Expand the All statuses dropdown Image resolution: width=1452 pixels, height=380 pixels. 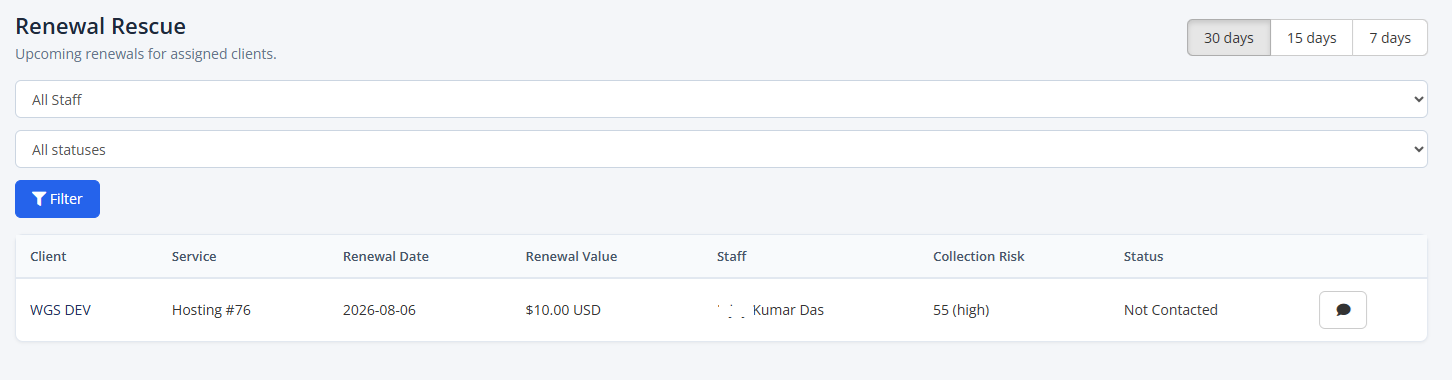pyautogui.click(x=721, y=149)
